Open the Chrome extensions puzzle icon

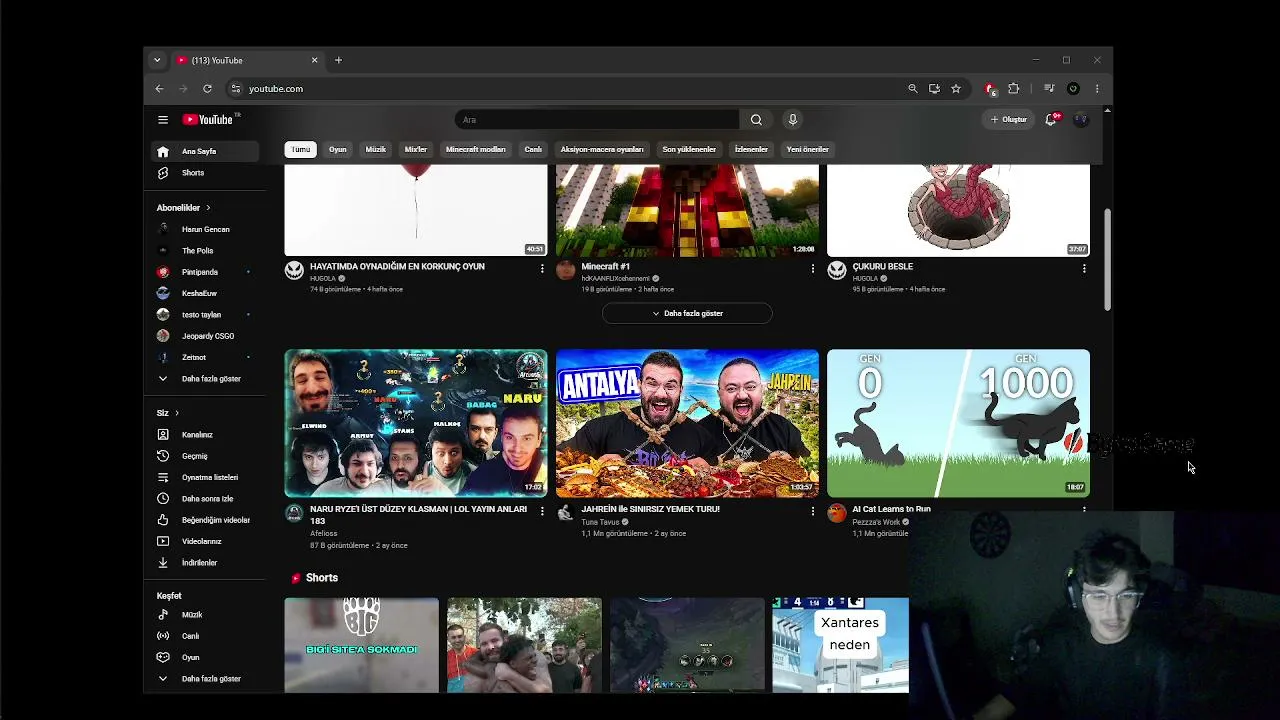(1013, 89)
